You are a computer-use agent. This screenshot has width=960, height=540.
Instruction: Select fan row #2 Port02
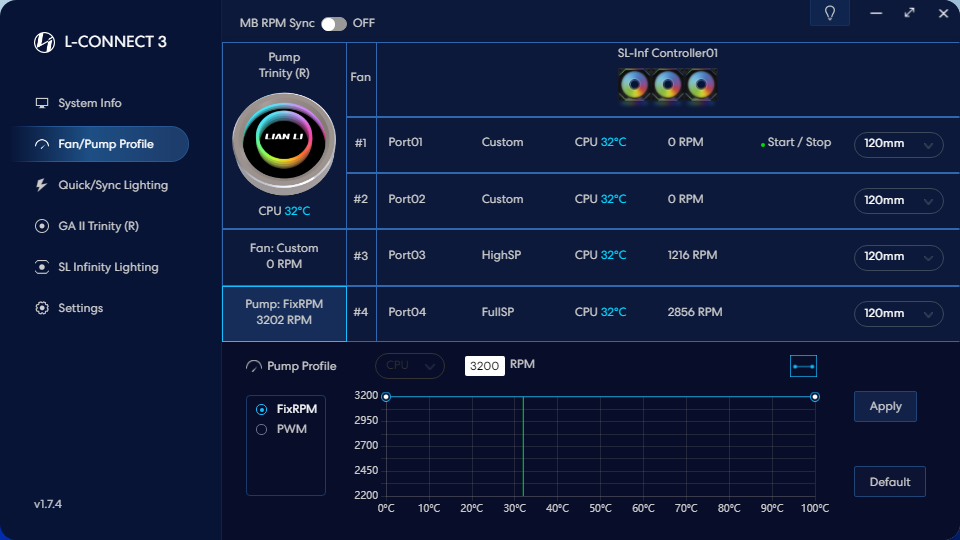click(653, 200)
